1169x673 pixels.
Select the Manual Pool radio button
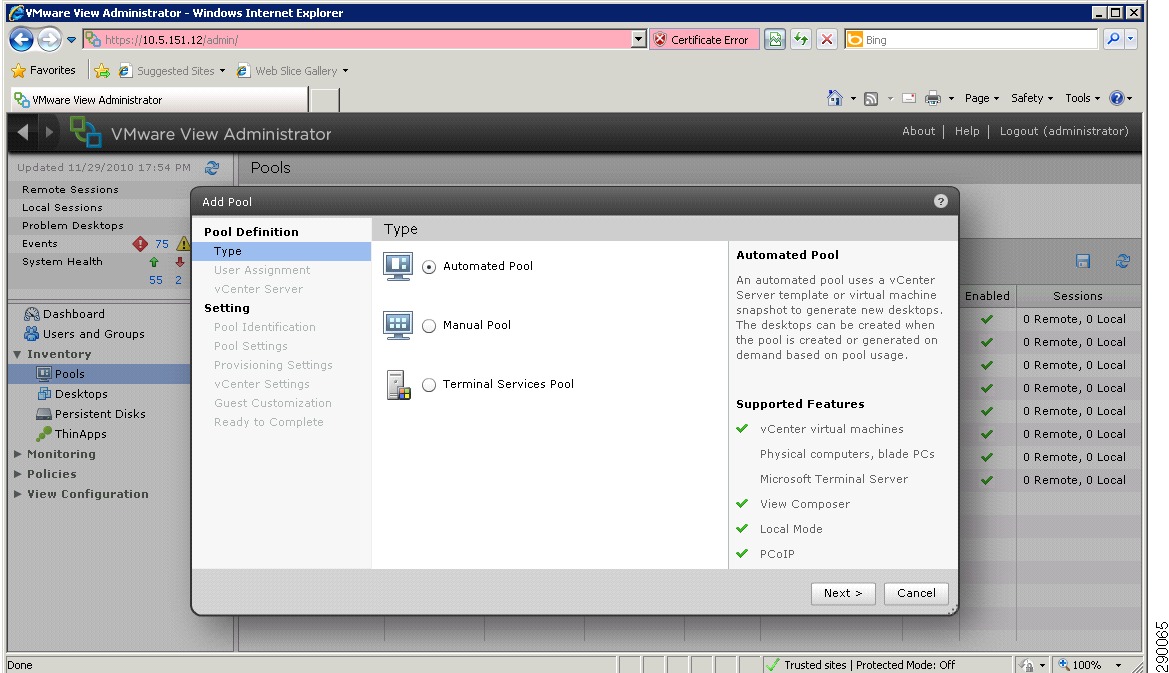(x=429, y=326)
